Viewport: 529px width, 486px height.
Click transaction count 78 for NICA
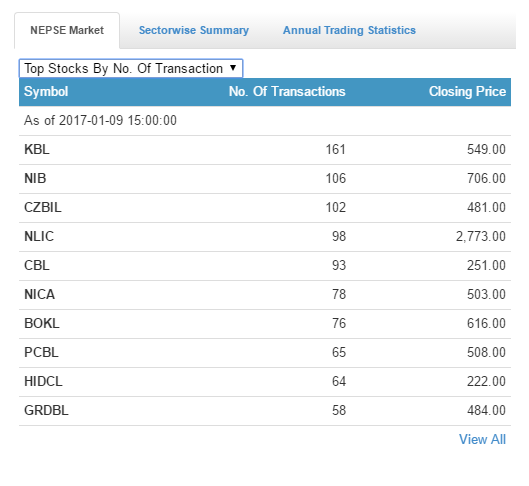(339, 295)
